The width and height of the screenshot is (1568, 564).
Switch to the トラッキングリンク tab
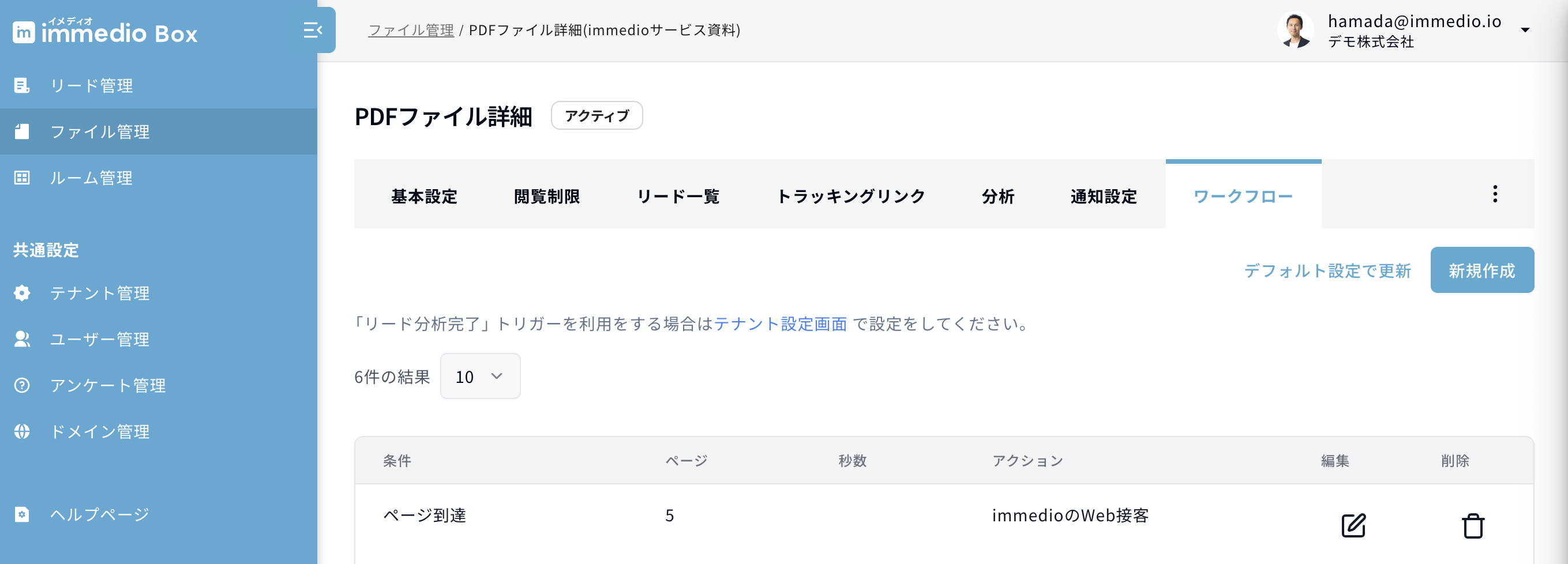pos(851,197)
